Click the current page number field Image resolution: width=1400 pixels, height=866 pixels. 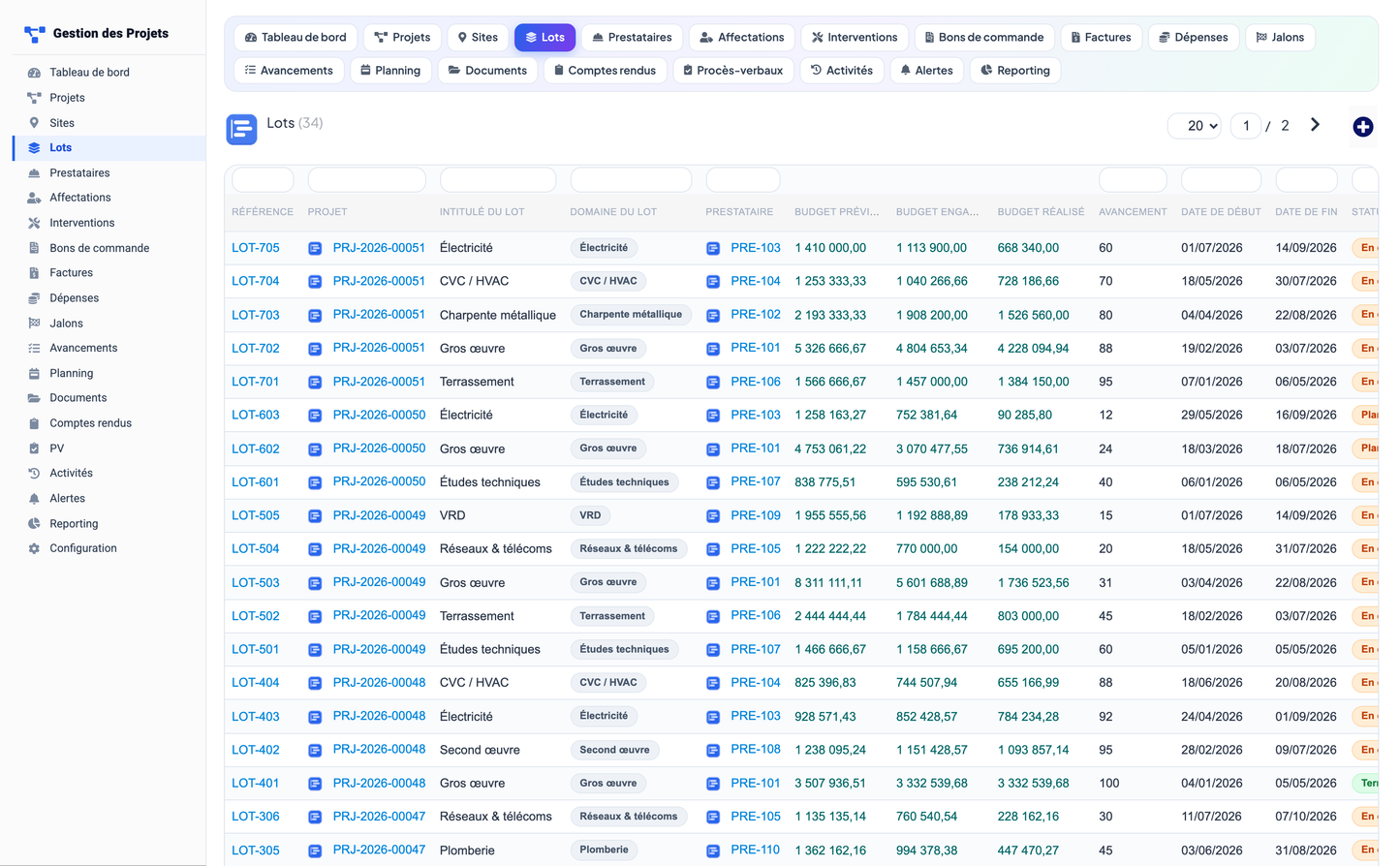[x=1246, y=126]
